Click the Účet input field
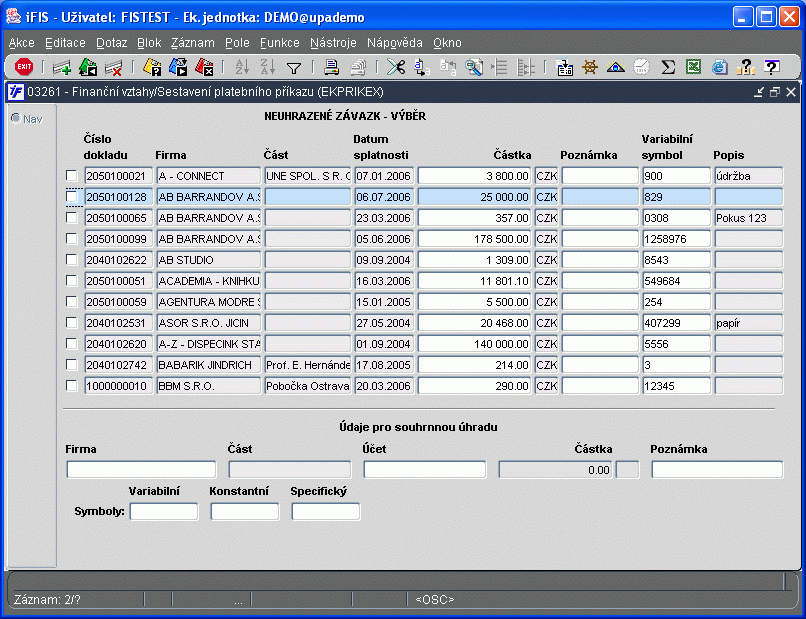 425,469
